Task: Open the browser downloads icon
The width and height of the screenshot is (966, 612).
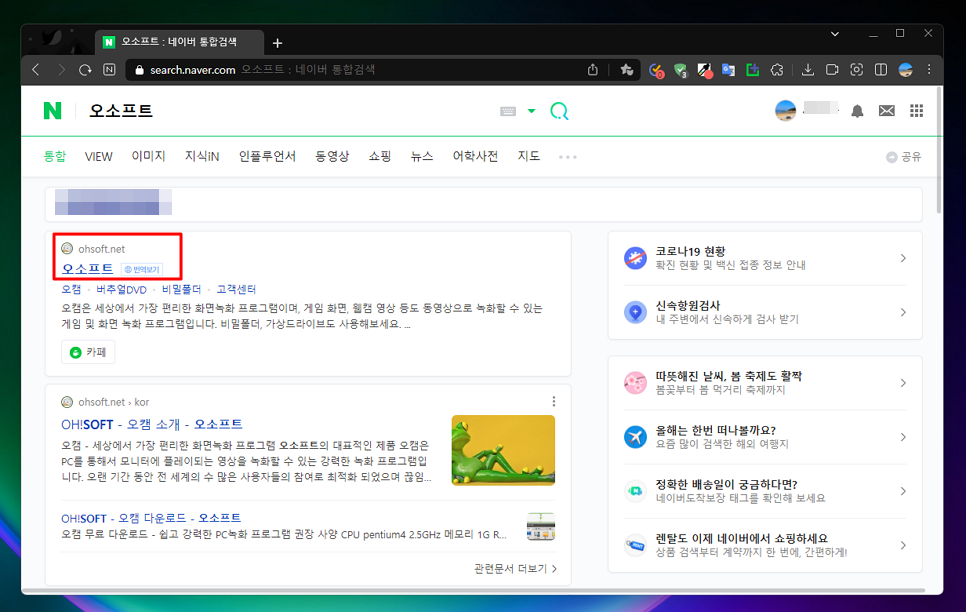Action: click(x=808, y=70)
